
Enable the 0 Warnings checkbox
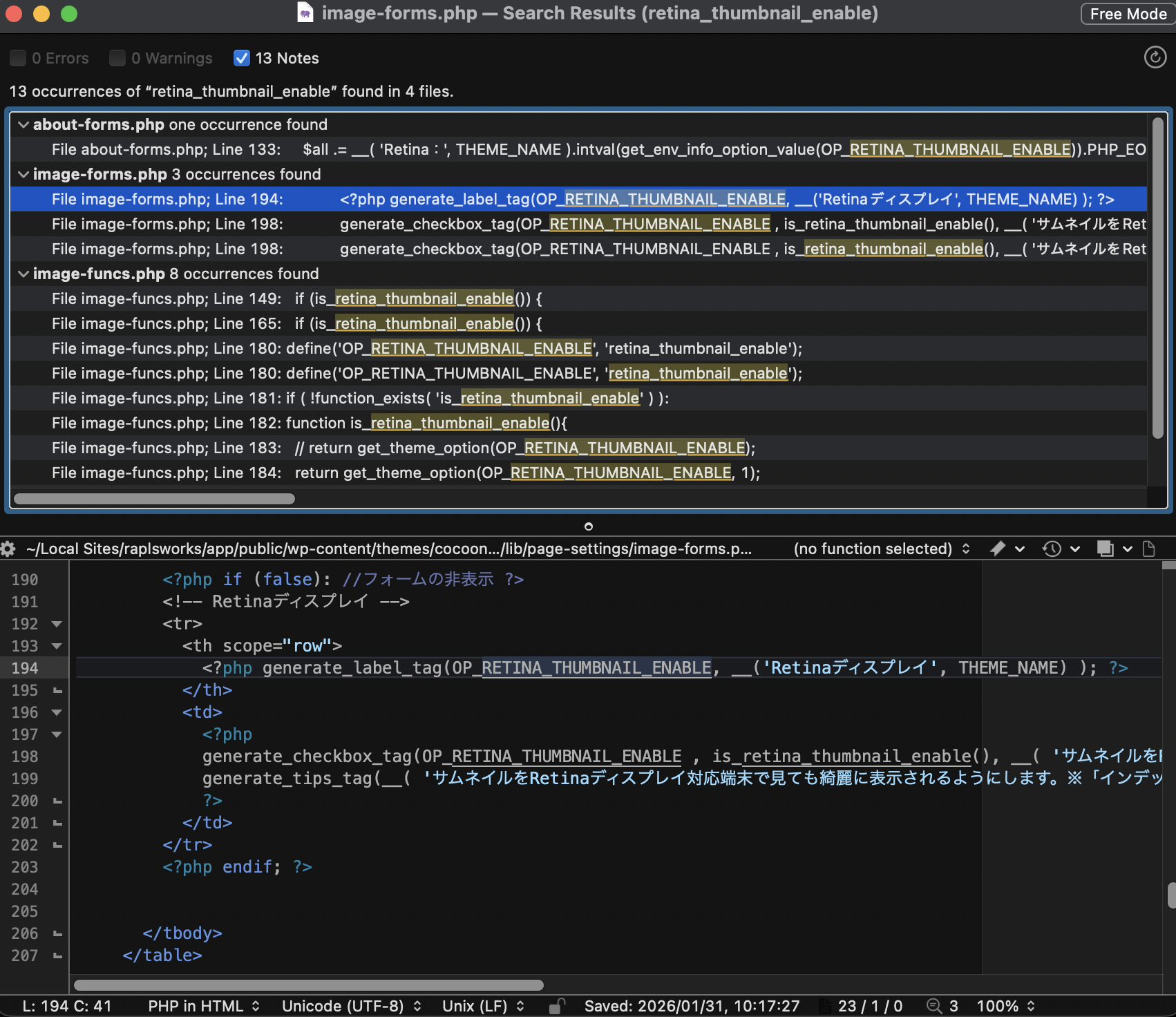[x=117, y=58]
